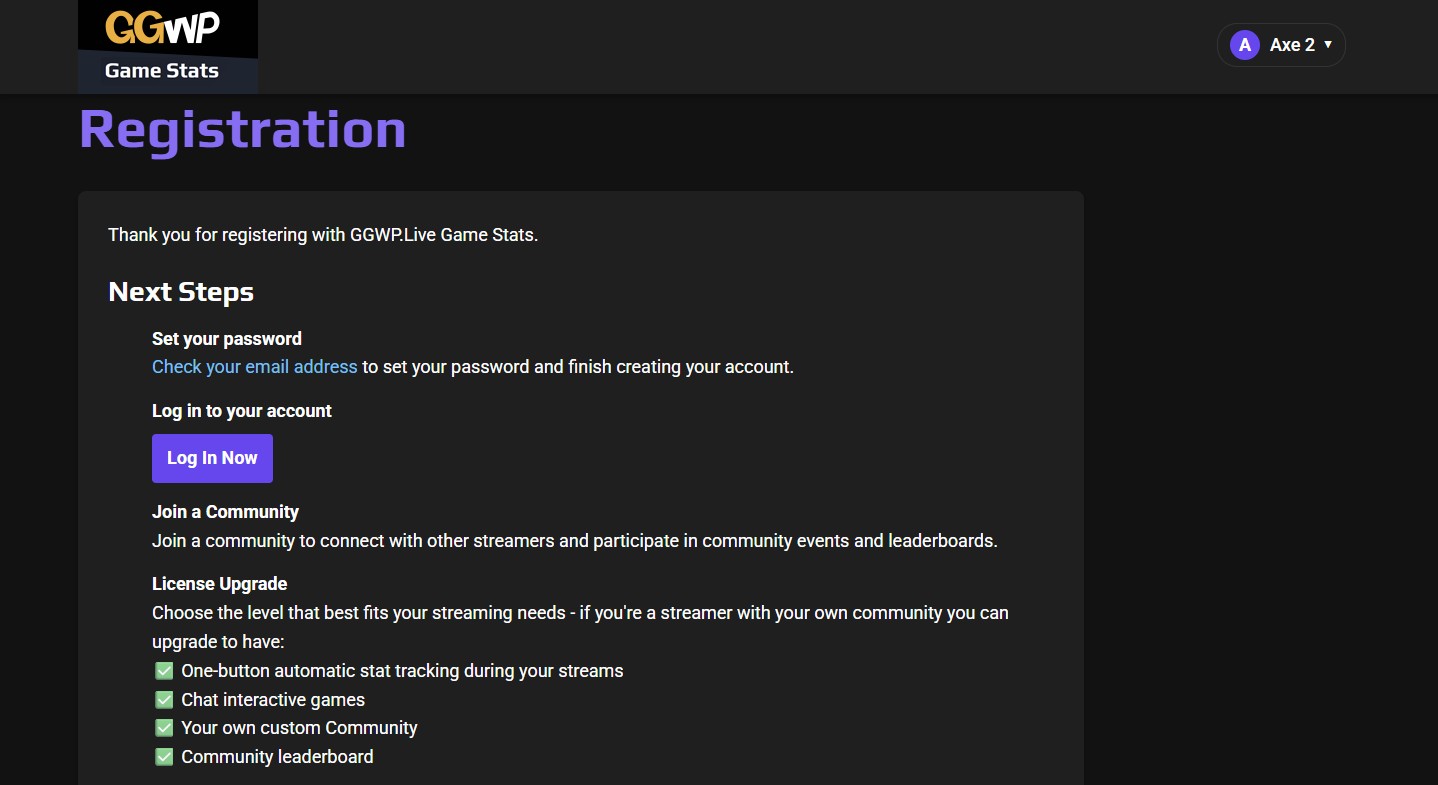Click the 'Game Stats' label under the logo
Screen dimensions: 1438x785
click(x=162, y=71)
